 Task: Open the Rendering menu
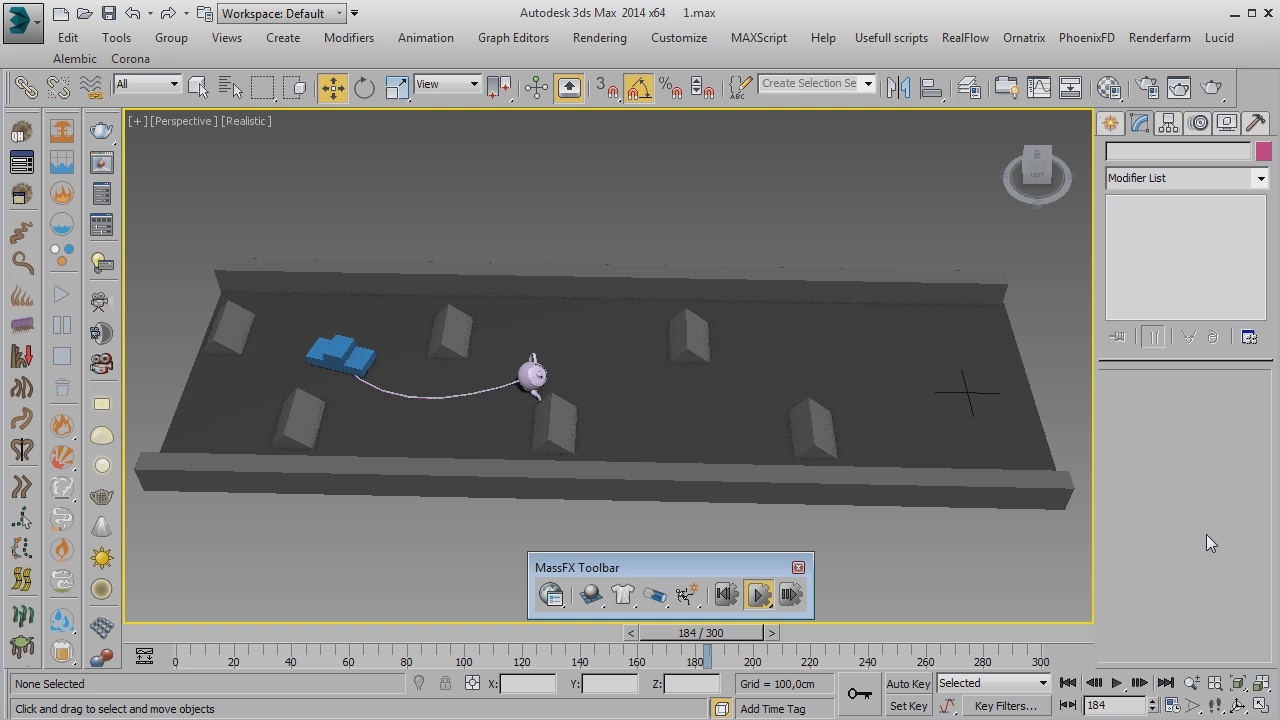click(x=599, y=38)
